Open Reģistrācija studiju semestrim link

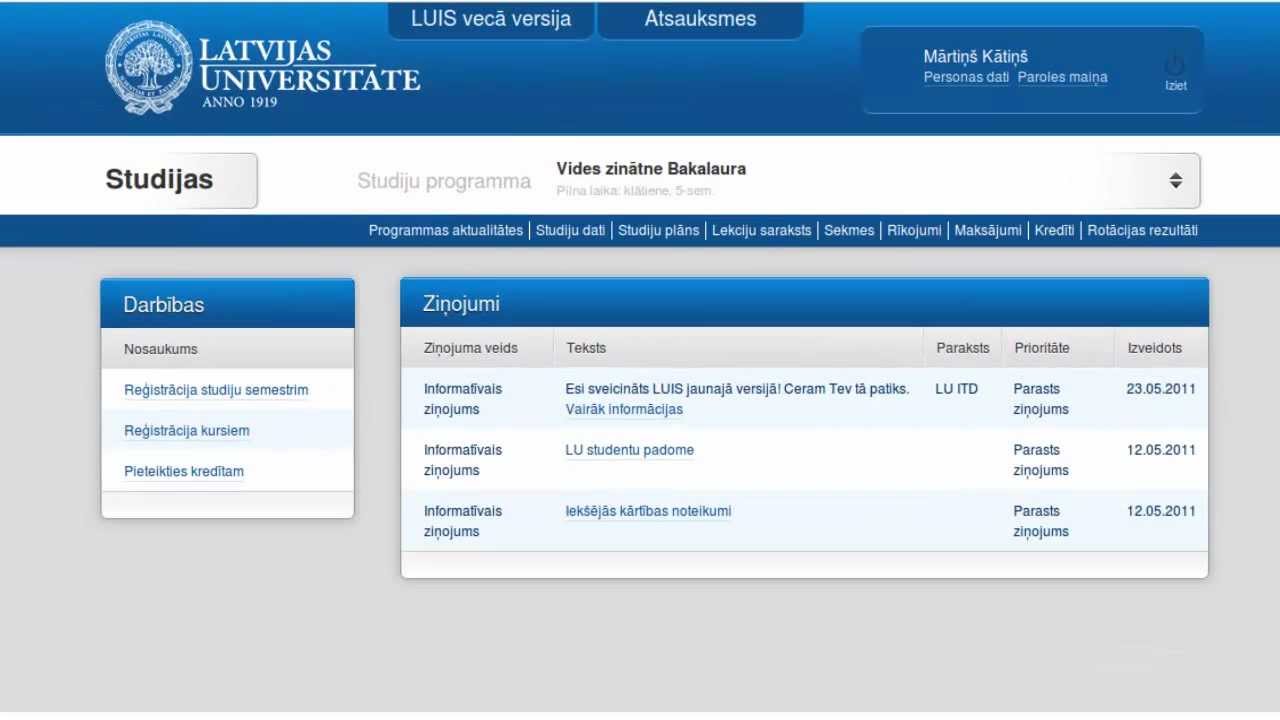[x=216, y=390]
